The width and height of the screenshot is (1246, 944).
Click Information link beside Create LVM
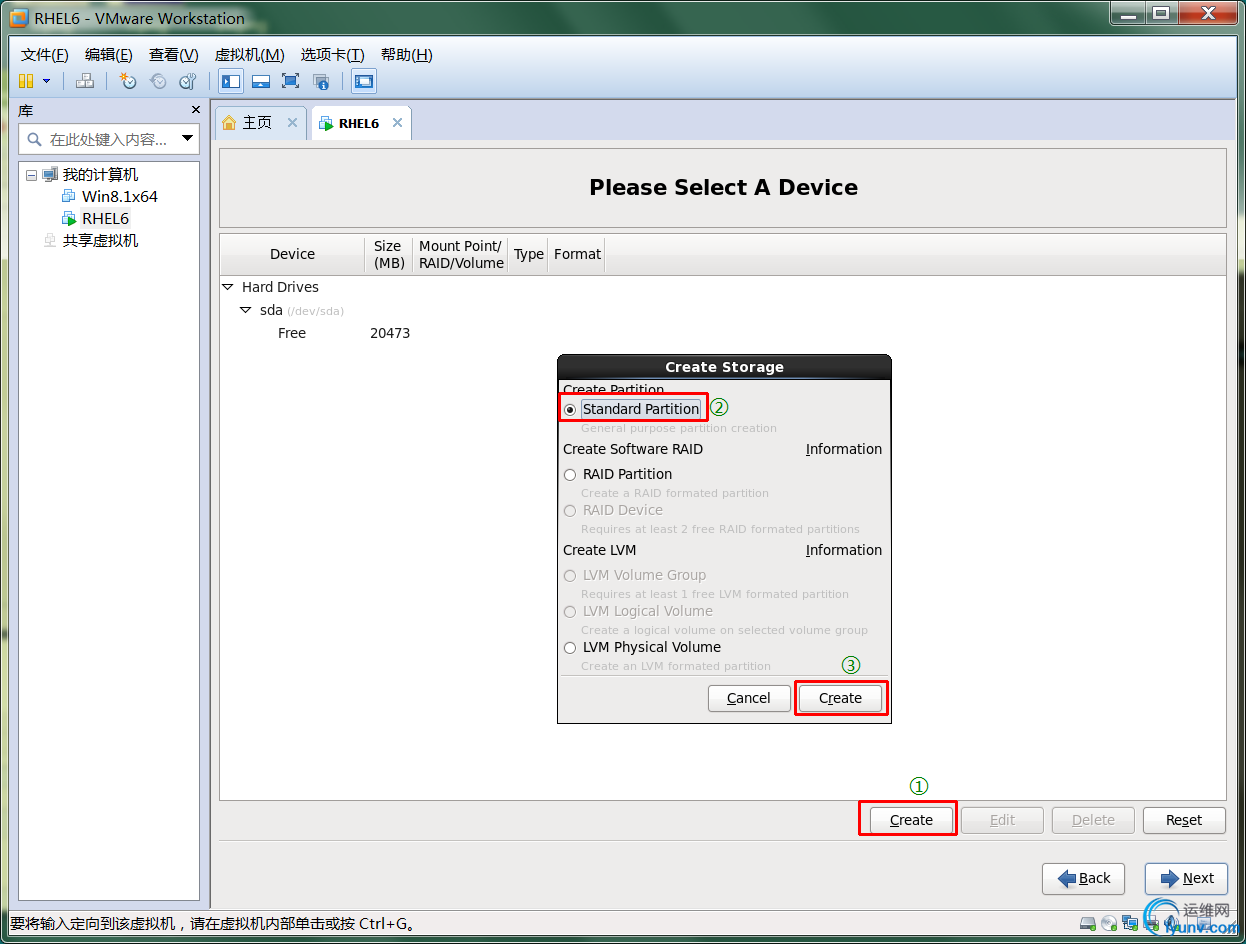844,550
